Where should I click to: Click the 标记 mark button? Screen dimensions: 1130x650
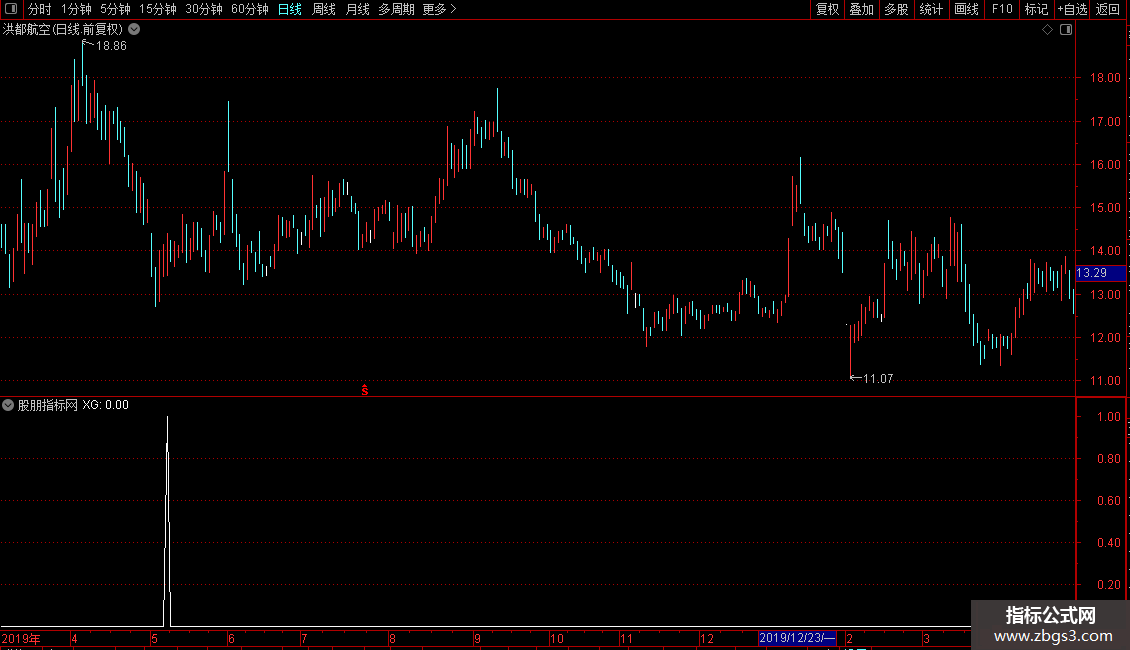(1036, 9)
